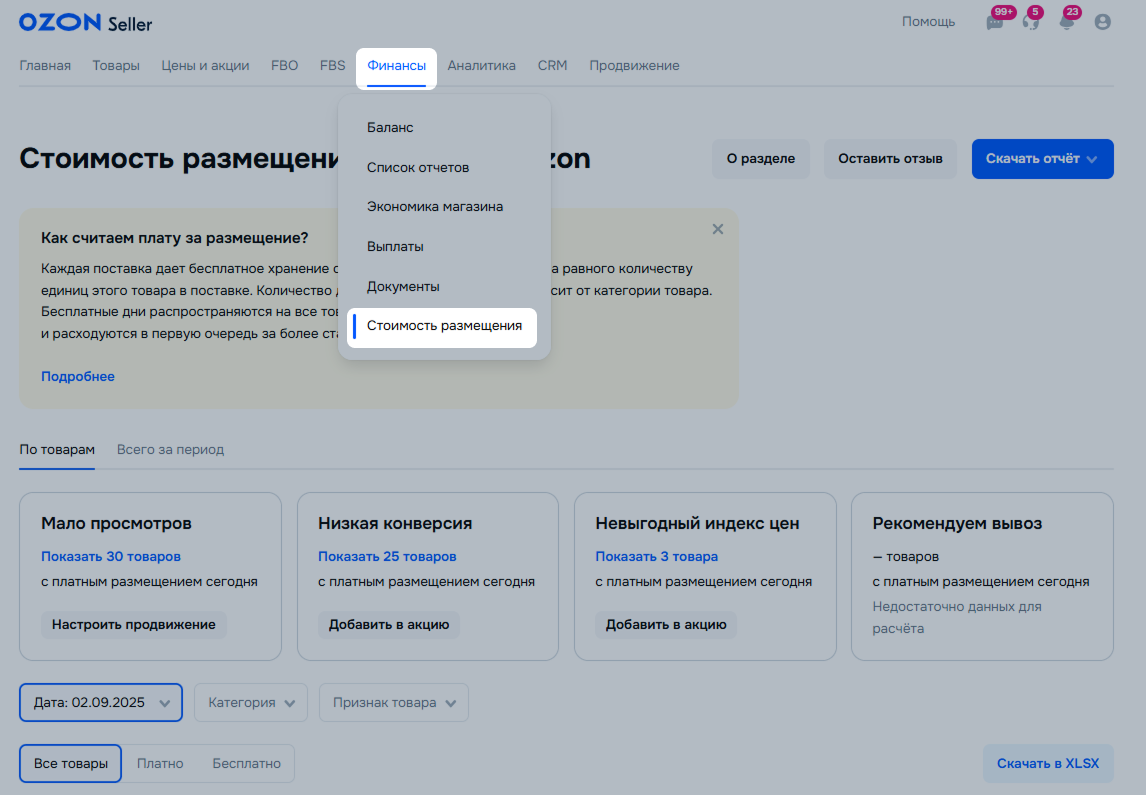Click the Настроить продвижение button

pos(134,625)
